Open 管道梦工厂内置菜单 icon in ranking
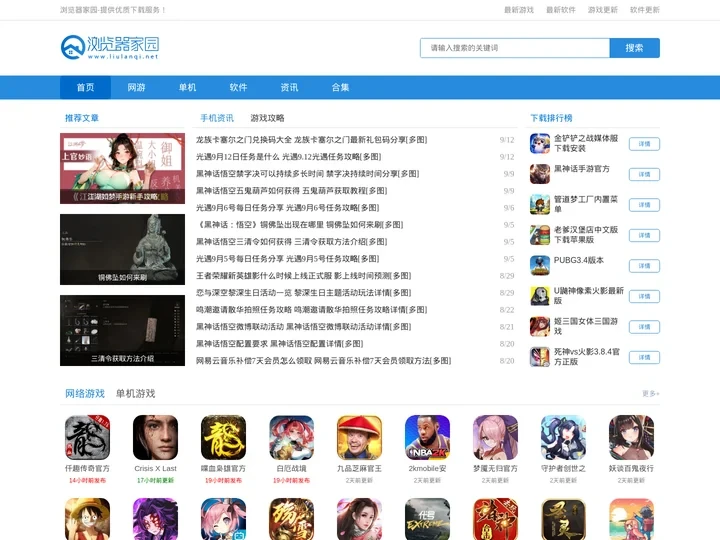Screen dimensions: 720x540 pos(540,204)
